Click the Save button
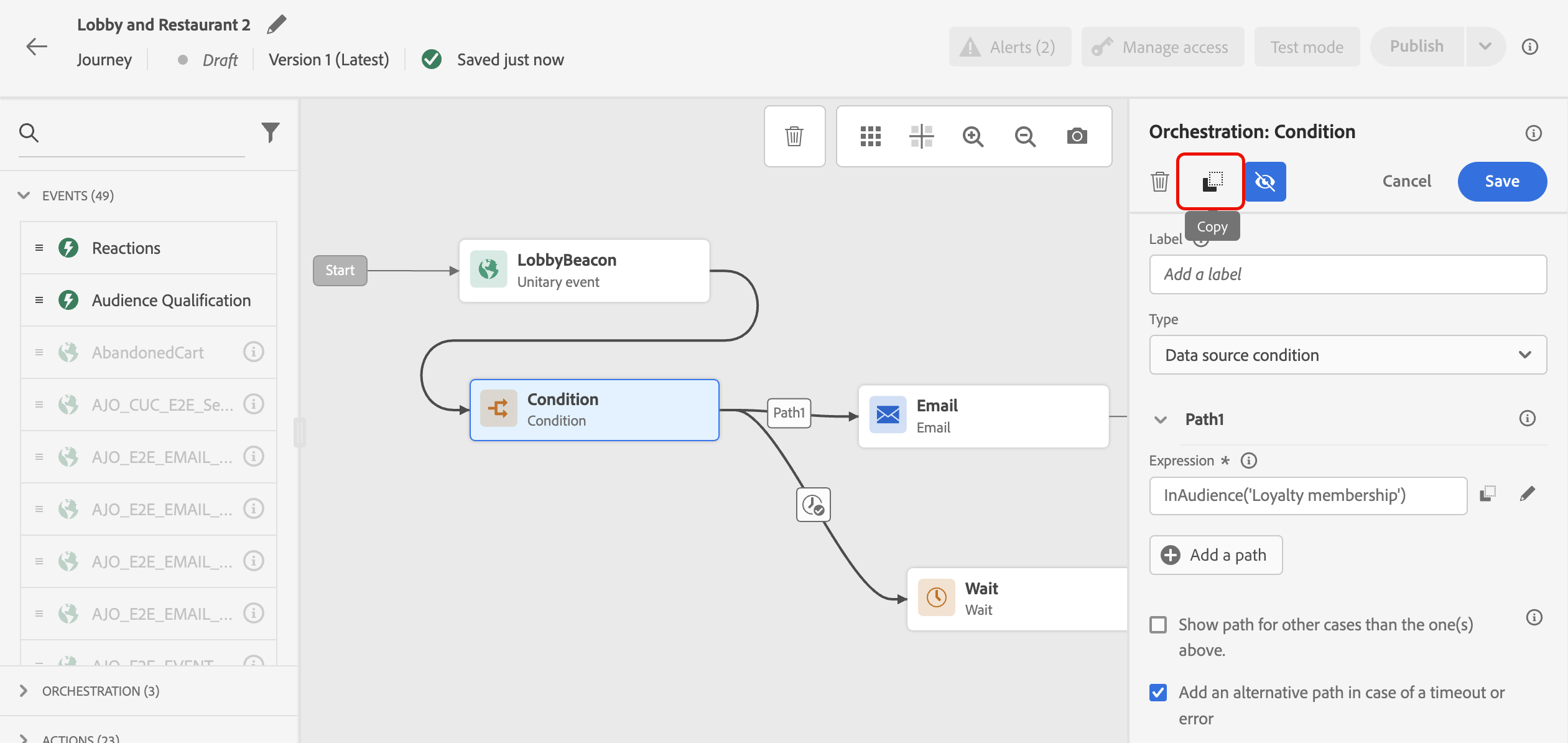This screenshot has height=743, width=1568. [1501, 182]
